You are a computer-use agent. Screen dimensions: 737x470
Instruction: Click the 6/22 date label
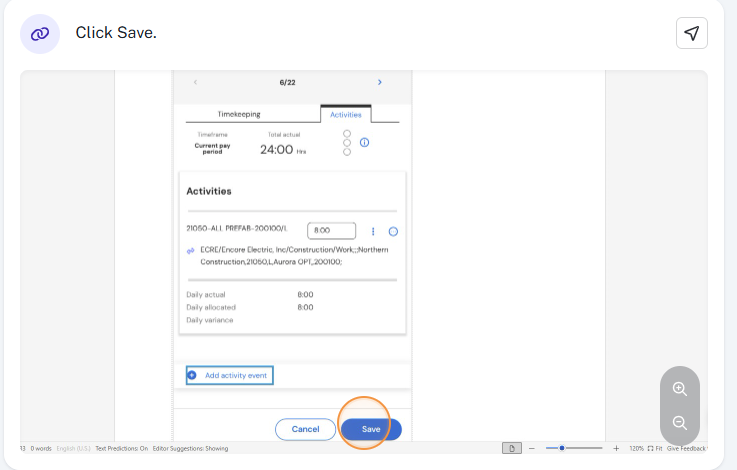tap(287, 82)
